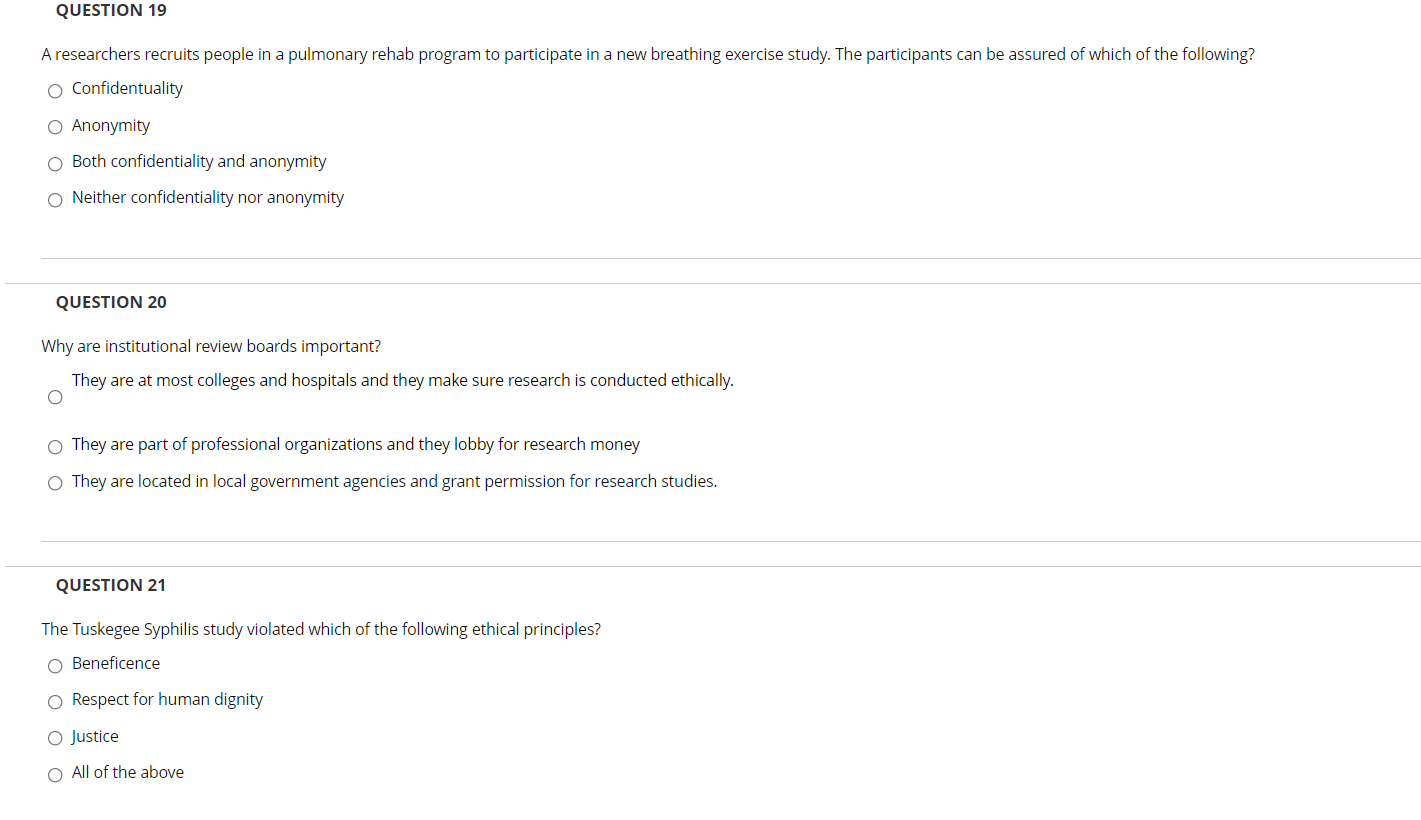
Task: Choose the option mentioning lobbying for research money
Action: pos(55,447)
